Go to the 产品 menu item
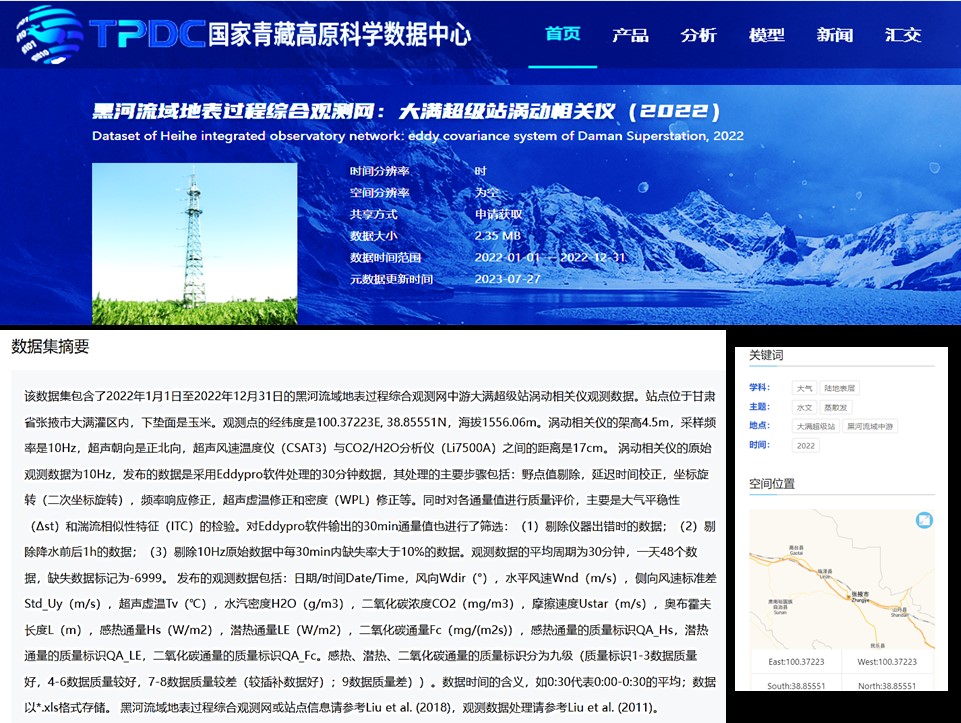The width and height of the screenshot is (961, 723). point(630,35)
